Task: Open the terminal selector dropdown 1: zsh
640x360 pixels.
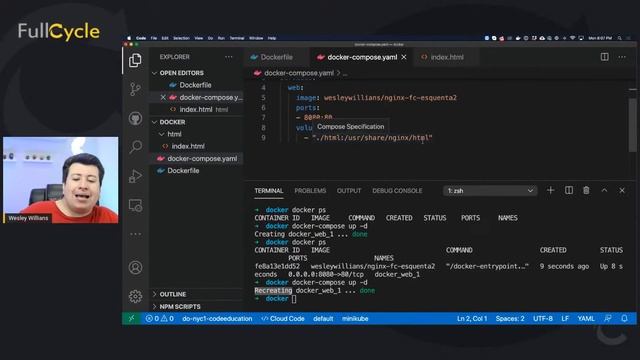Action: tap(490, 191)
